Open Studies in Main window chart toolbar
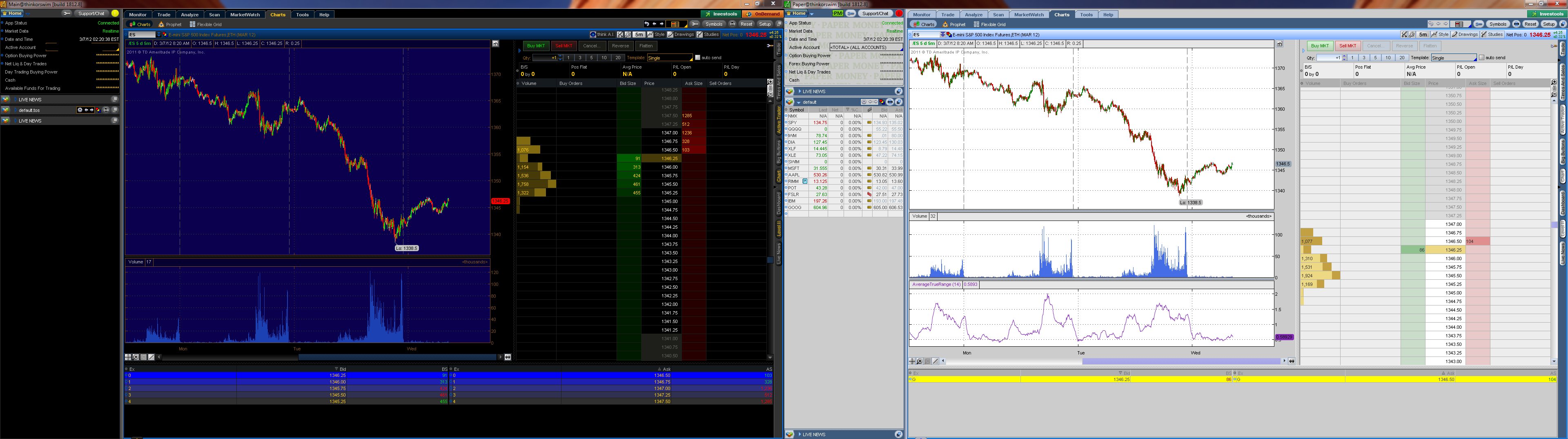This screenshot has height=439, width=1568. click(x=708, y=35)
